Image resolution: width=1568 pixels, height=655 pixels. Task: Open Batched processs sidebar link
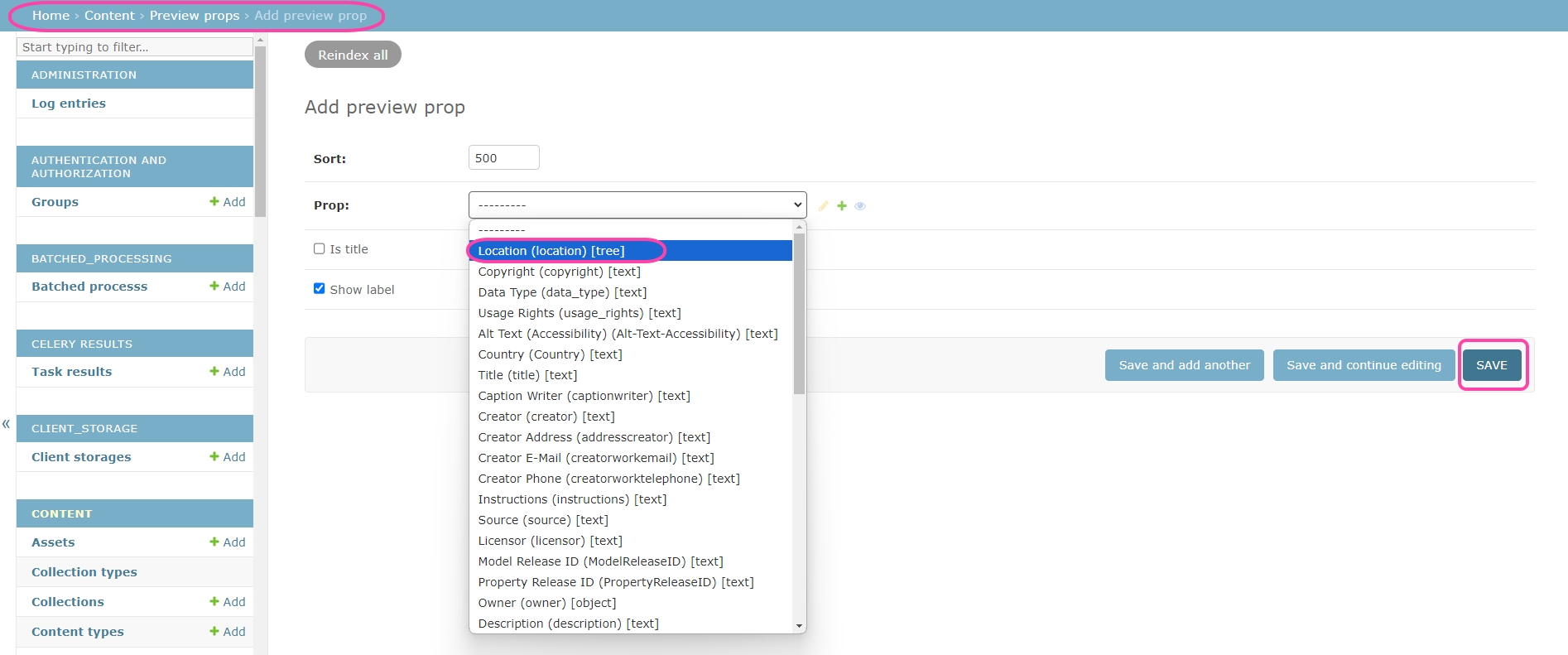(x=89, y=287)
